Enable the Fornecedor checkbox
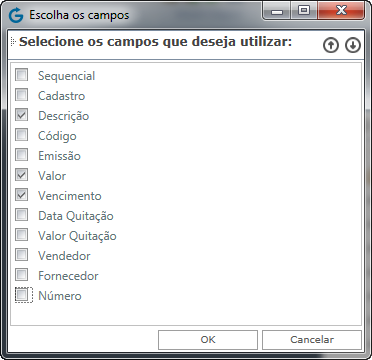Screen dimensions: 372x360 click(22, 275)
